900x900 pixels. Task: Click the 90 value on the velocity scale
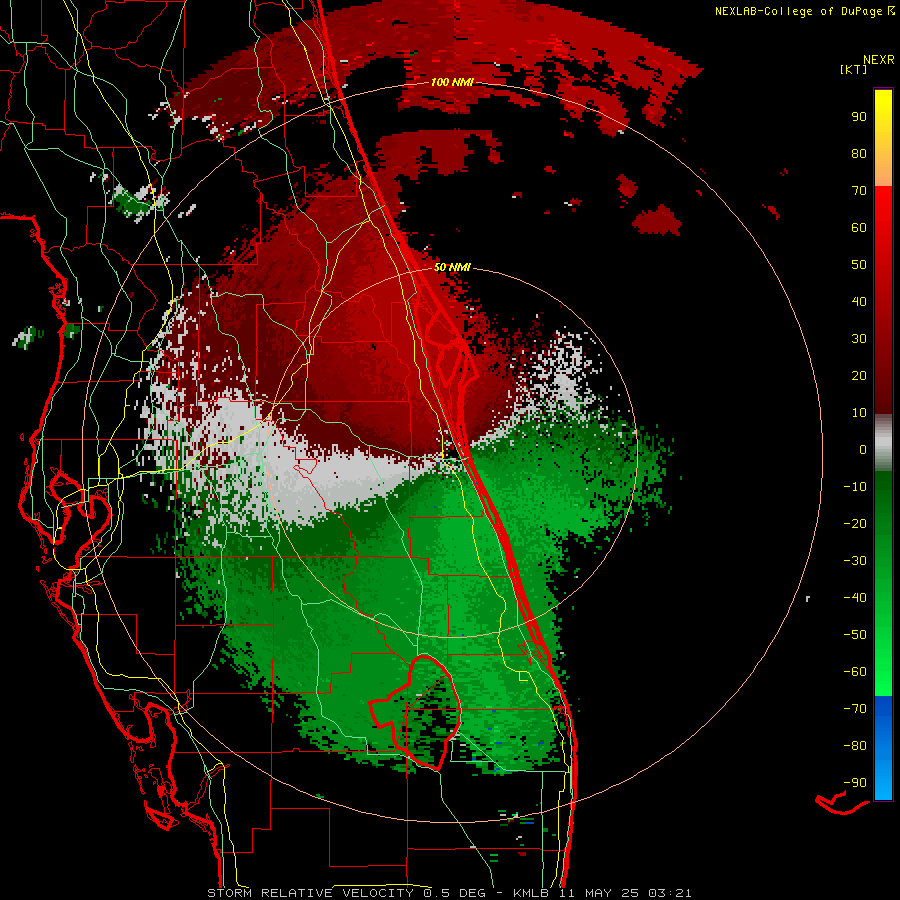click(x=859, y=117)
